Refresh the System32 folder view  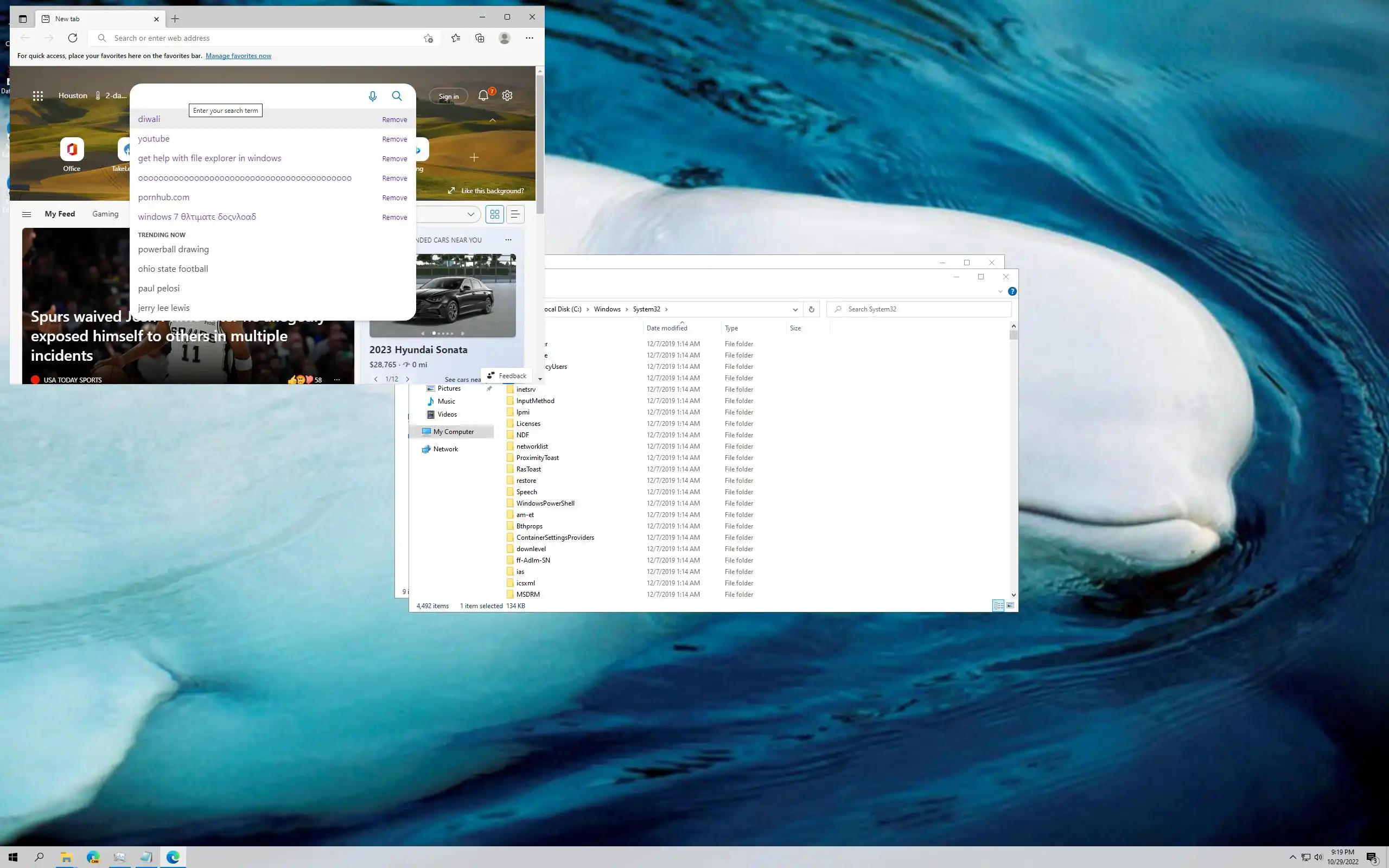811,309
